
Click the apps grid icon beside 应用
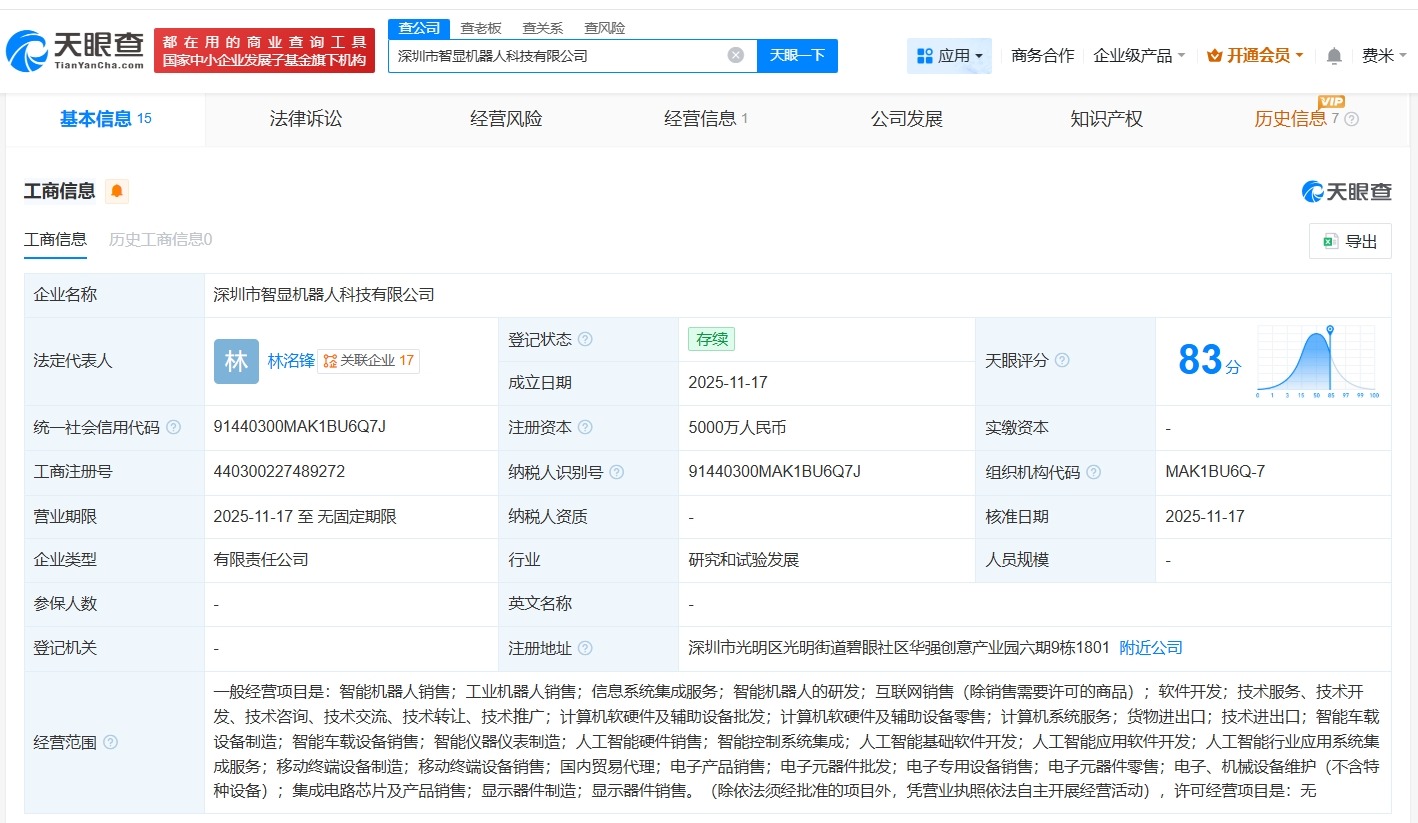[x=927, y=56]
